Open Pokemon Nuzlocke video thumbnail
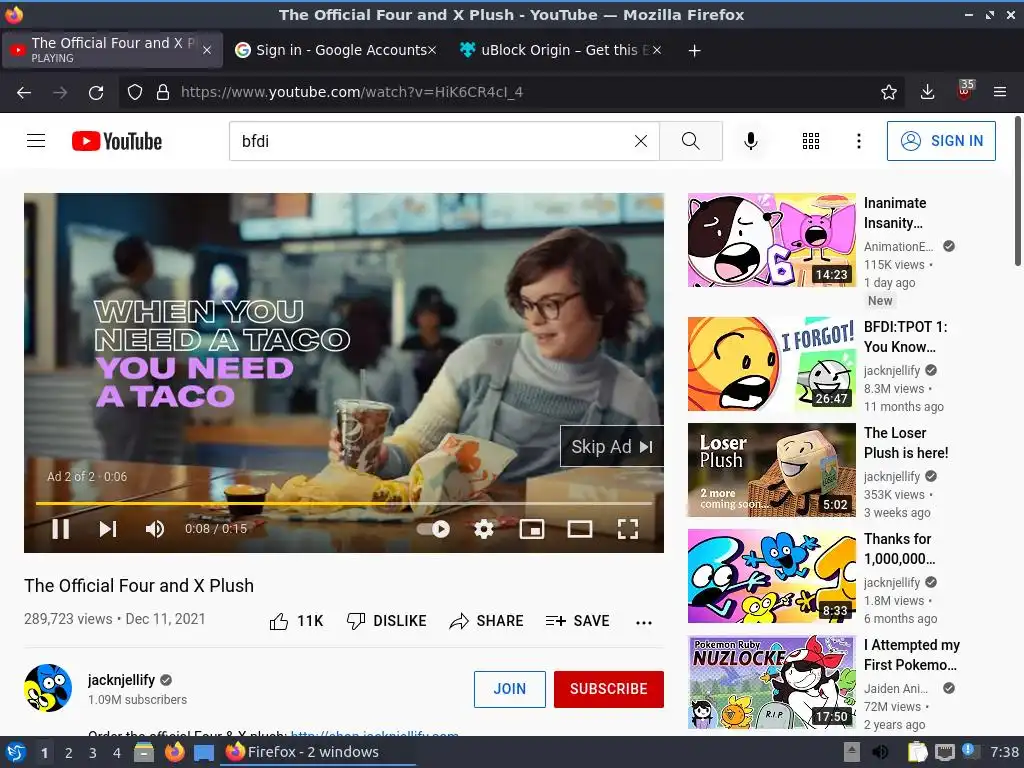Image resolution: width=1024 pixels, height=768 pixels. pyautogui.click(x=772, y=682)
